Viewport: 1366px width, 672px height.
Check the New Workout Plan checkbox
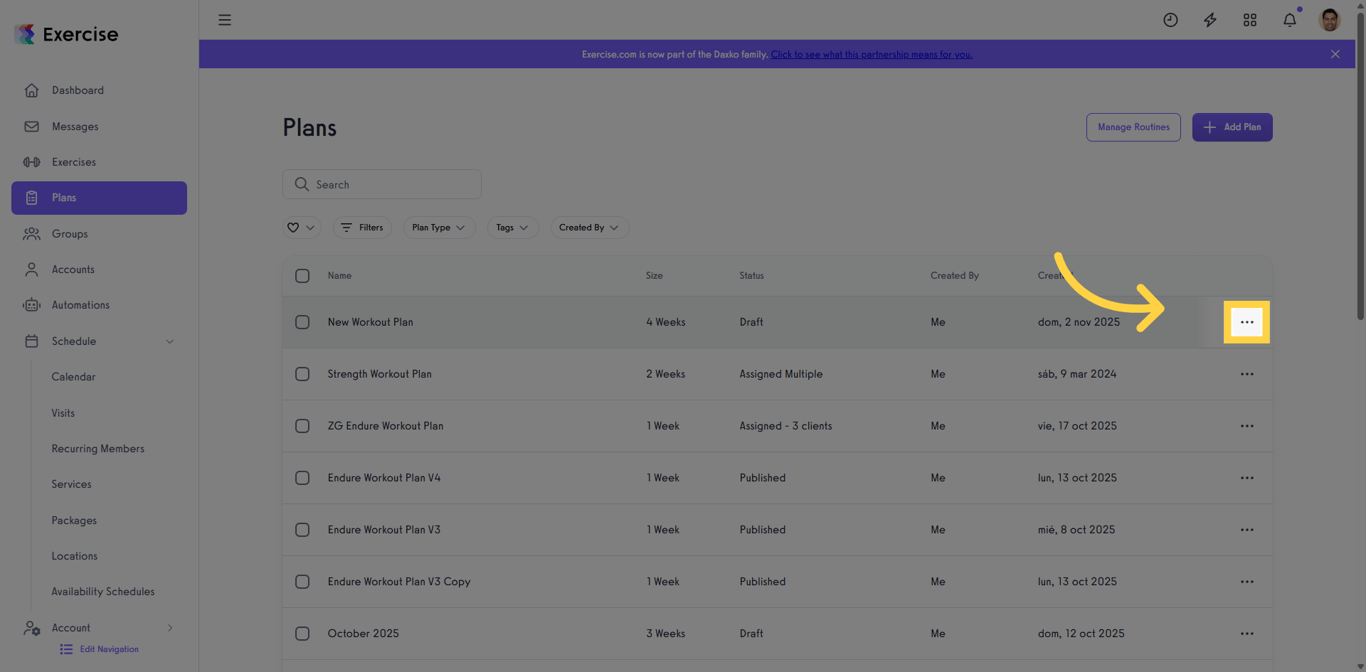302,322
